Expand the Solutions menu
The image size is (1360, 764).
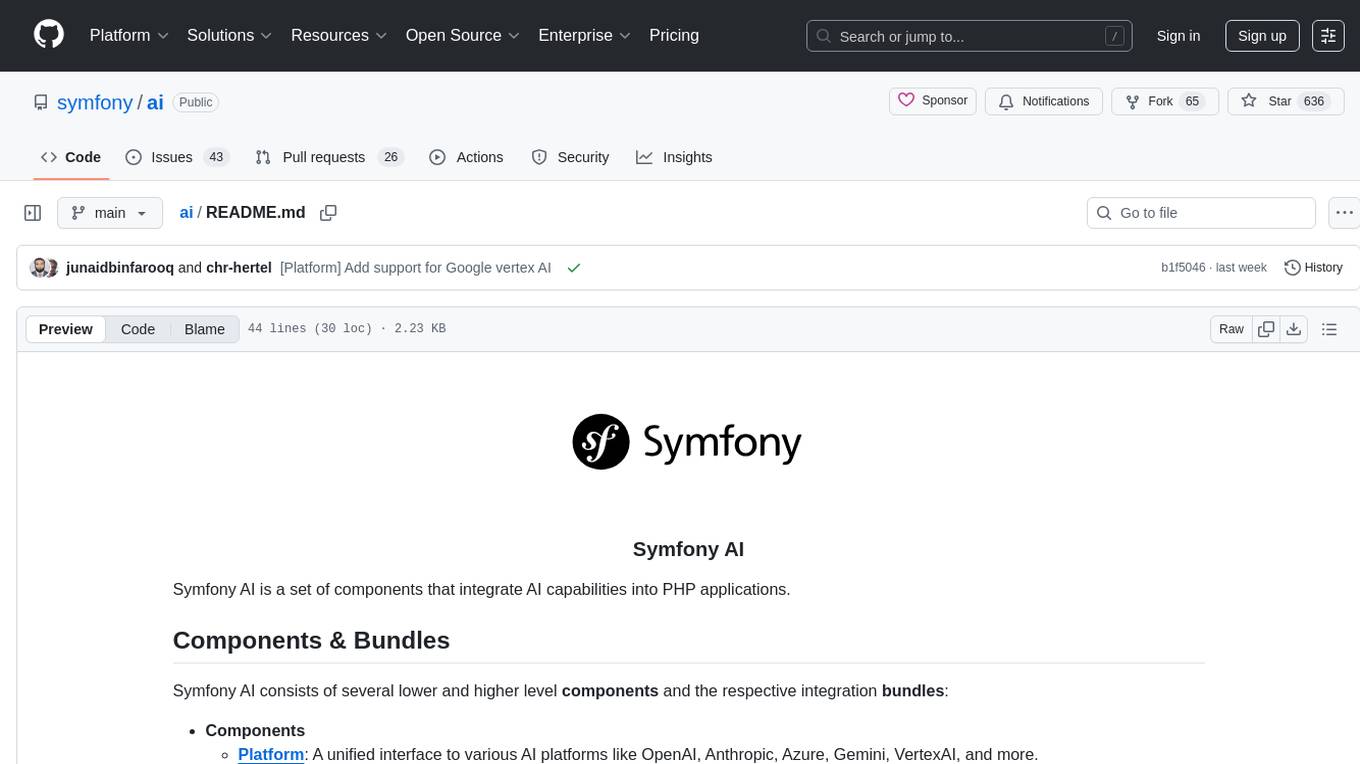pyautogui.click(x=230, y=35)
